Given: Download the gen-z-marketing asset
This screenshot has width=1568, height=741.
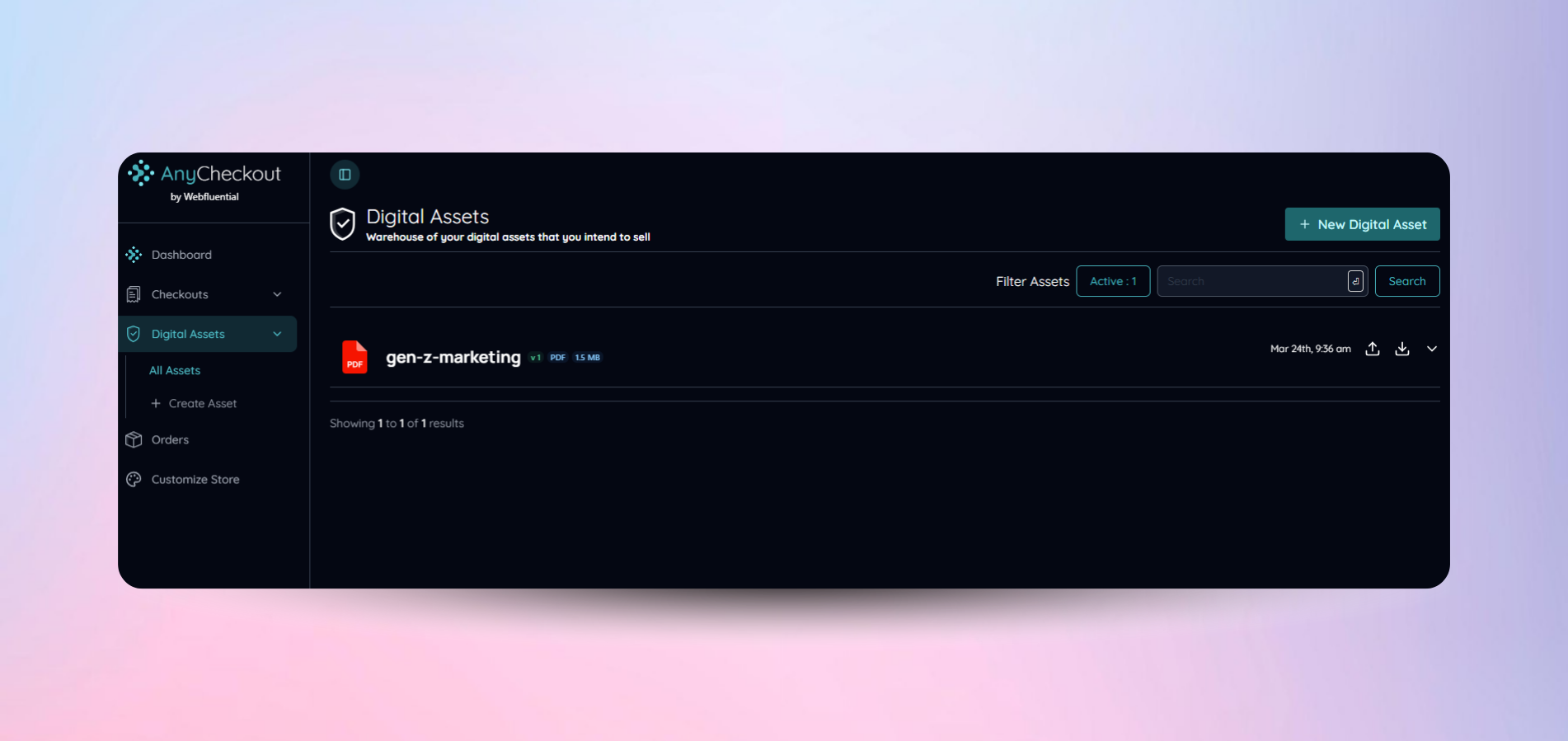Looking at the screenshot, I should tap(1401, 349).
